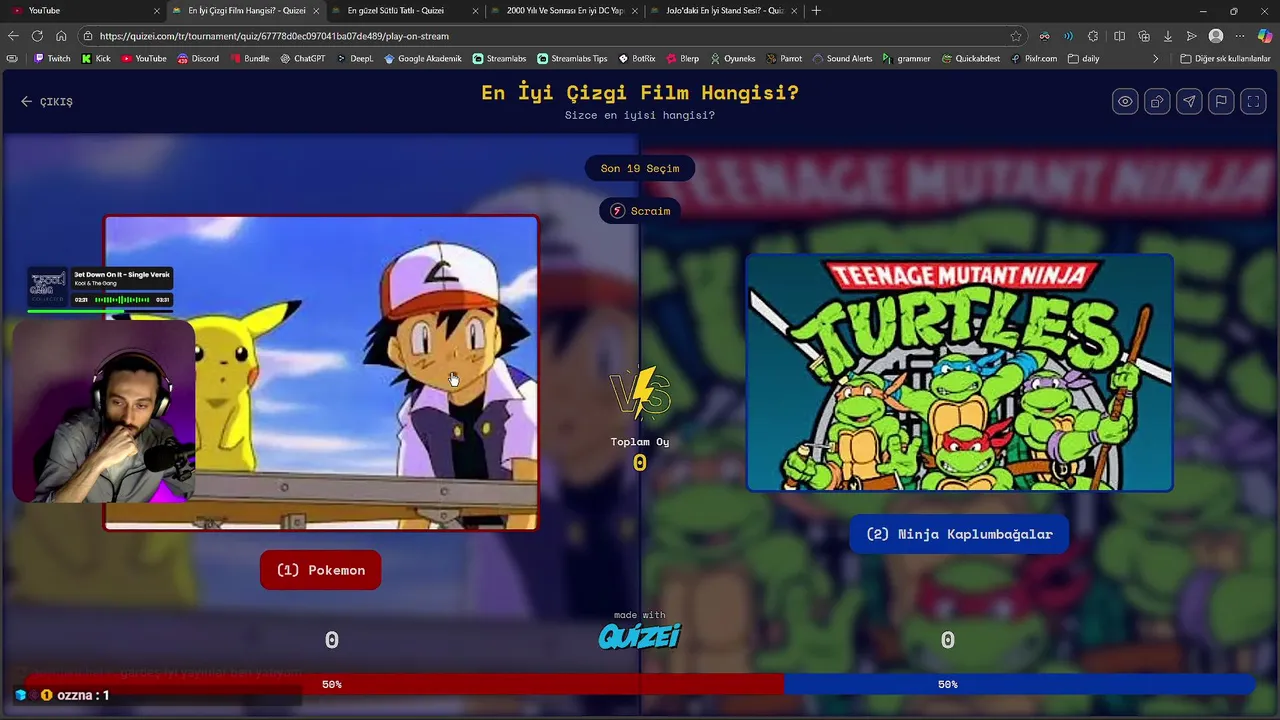Click the Son 19 Seçim label
The height and width of the screenshot is (720, 1280).
point(640,168)
